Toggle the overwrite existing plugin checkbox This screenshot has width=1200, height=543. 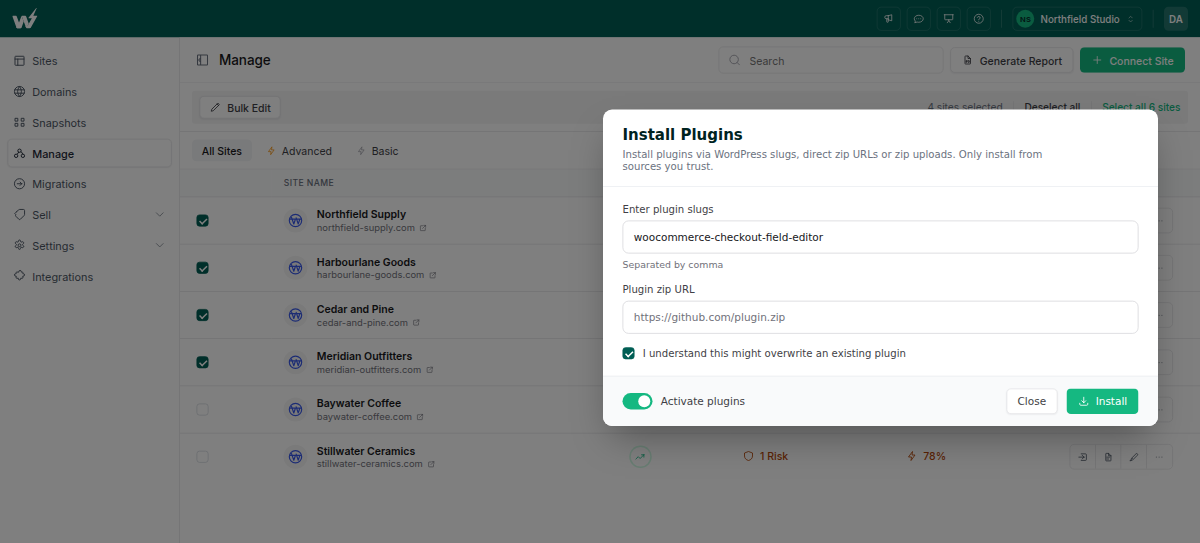[629, 353]
